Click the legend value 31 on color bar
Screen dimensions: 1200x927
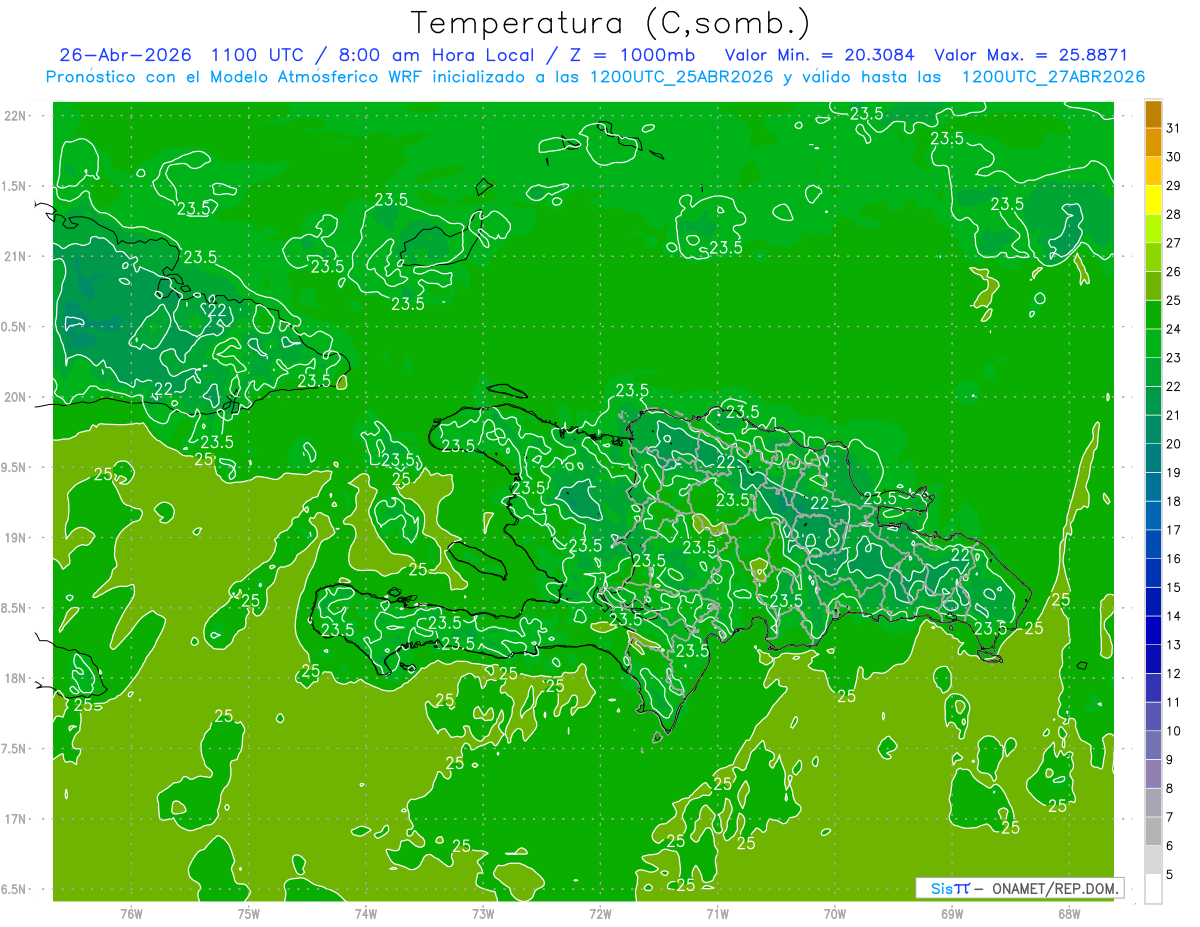1173,128
